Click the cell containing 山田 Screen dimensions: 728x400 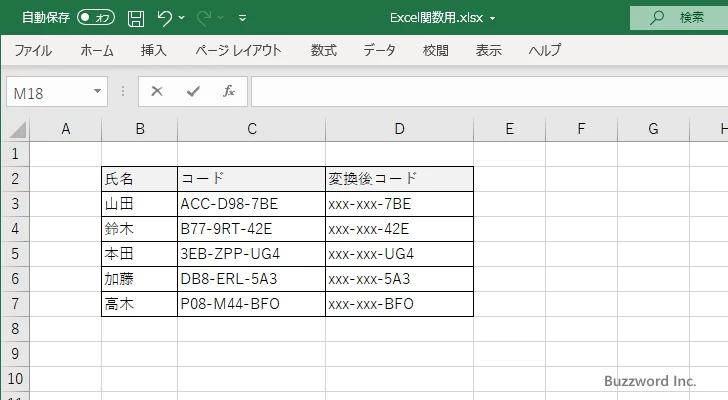pyautogui.click(x=139, y=204)
